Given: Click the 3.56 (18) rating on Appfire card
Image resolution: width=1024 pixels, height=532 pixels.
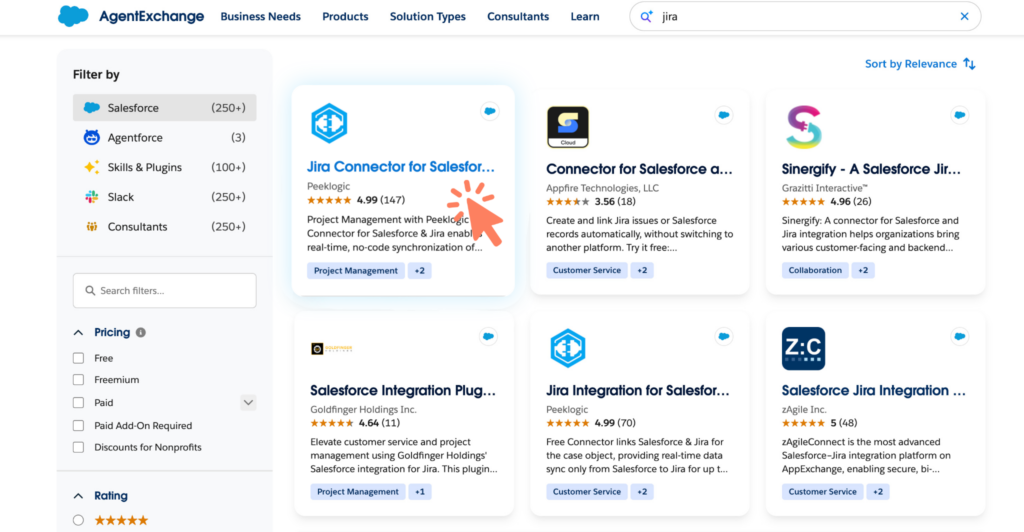Looking at the screenshot, I should 591,202.
